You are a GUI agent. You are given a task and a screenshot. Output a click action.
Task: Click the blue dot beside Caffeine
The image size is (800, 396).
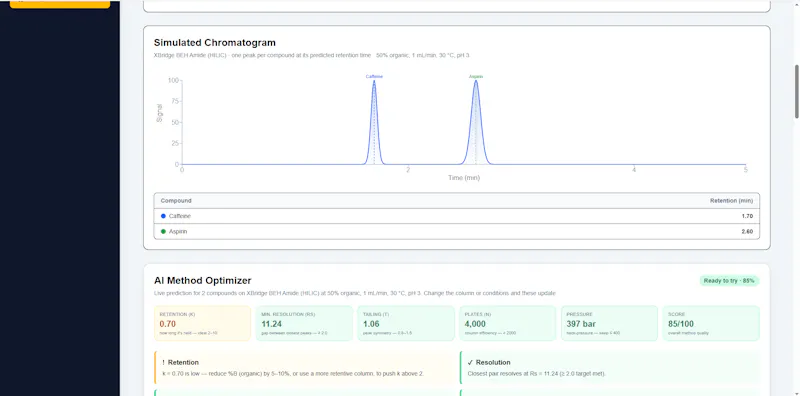point(163,216)
